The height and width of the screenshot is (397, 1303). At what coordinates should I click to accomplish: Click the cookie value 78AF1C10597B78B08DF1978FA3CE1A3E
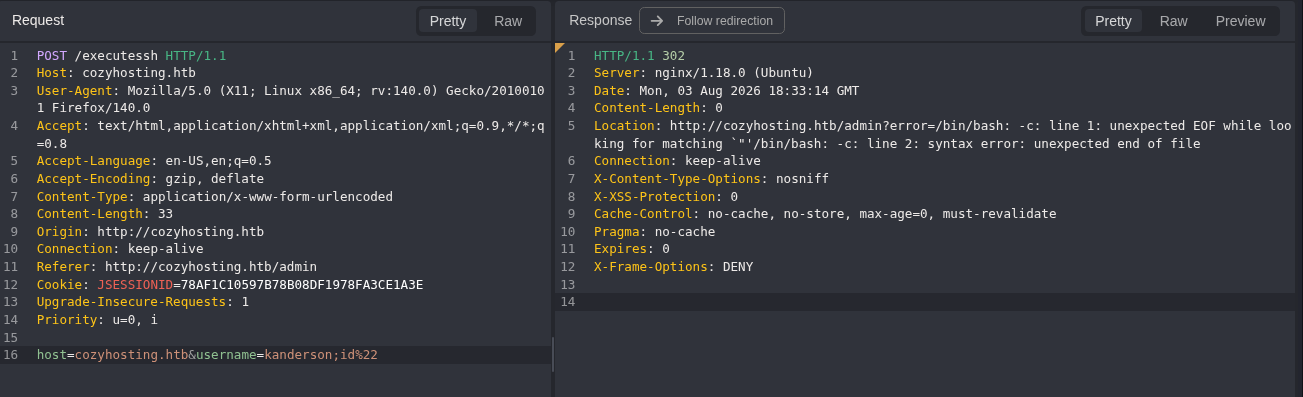[302, 285]
